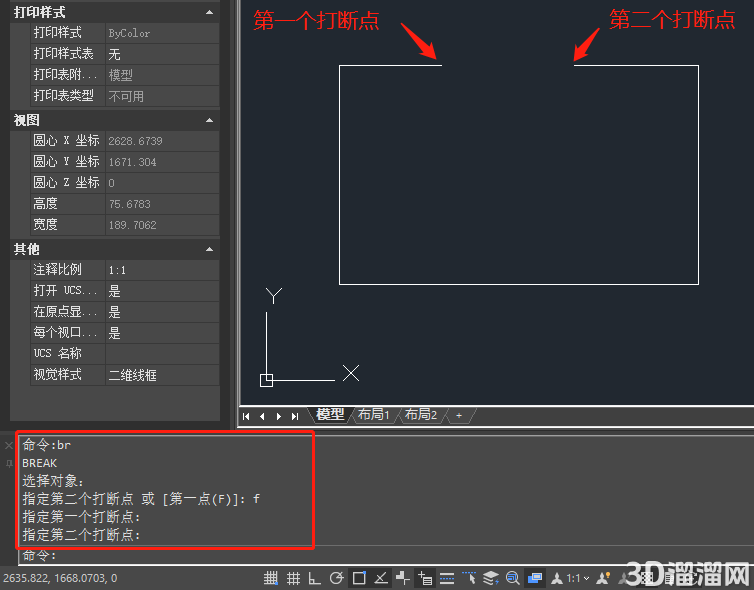Viewport: 754px width, 590px height.
Task: Click the command line 命令: input
Action: (385, 556)
